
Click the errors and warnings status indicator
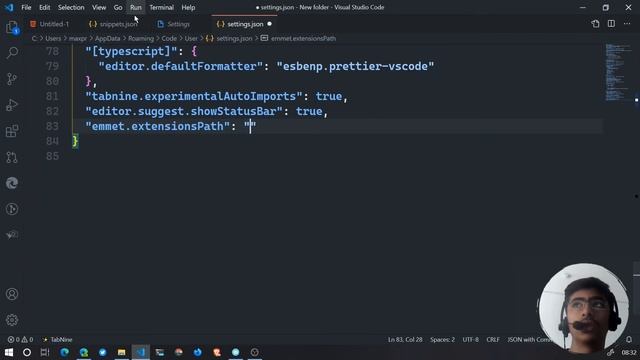click(x=20, y=340)
